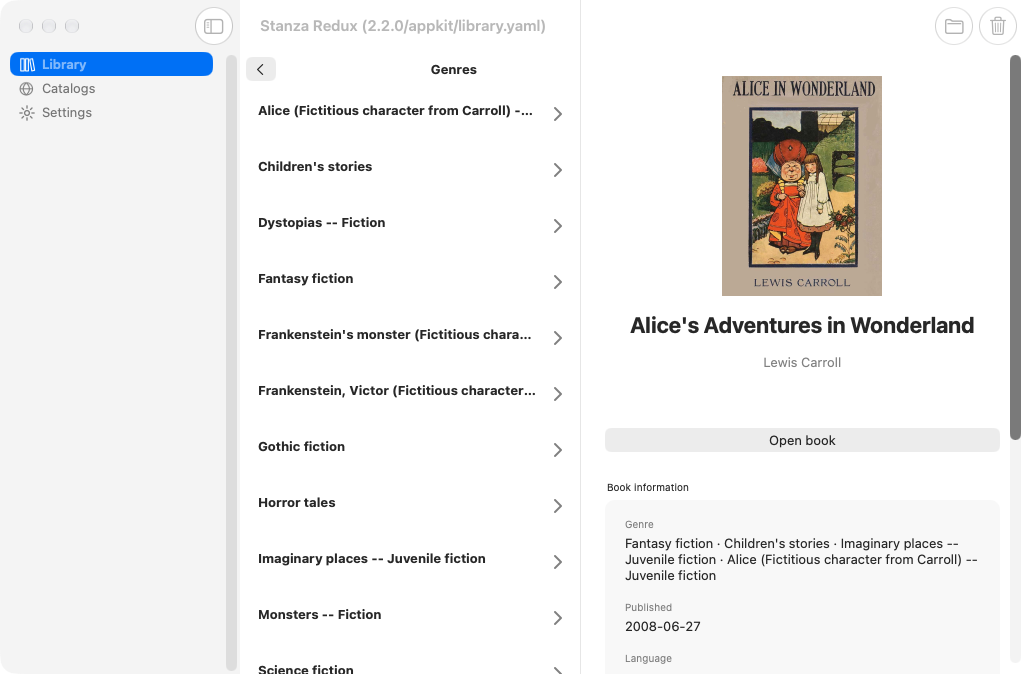
Task: Expand the Dystopias -- Fiction chevron
Action: tap(558, 226)
